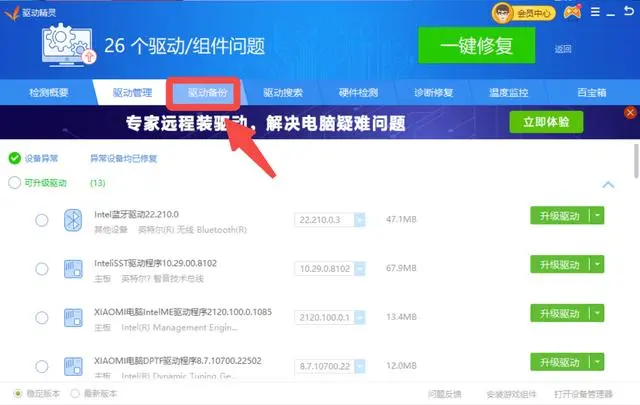Switch to the 驱动备份 tab
Screen dimensions: 640x405
pyautogui.click(x=208, y=92)
